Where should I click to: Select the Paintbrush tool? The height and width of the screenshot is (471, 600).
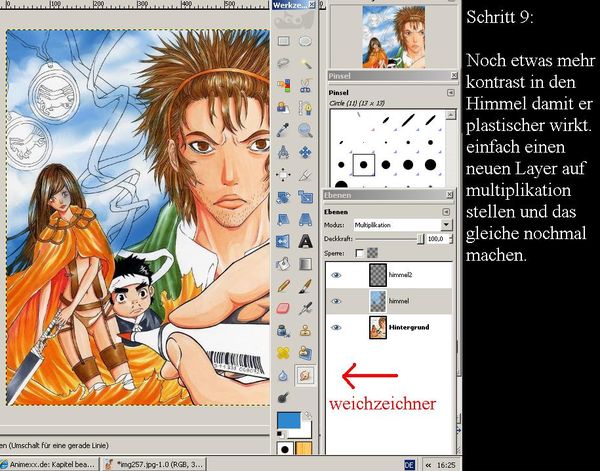pos(305,286)
